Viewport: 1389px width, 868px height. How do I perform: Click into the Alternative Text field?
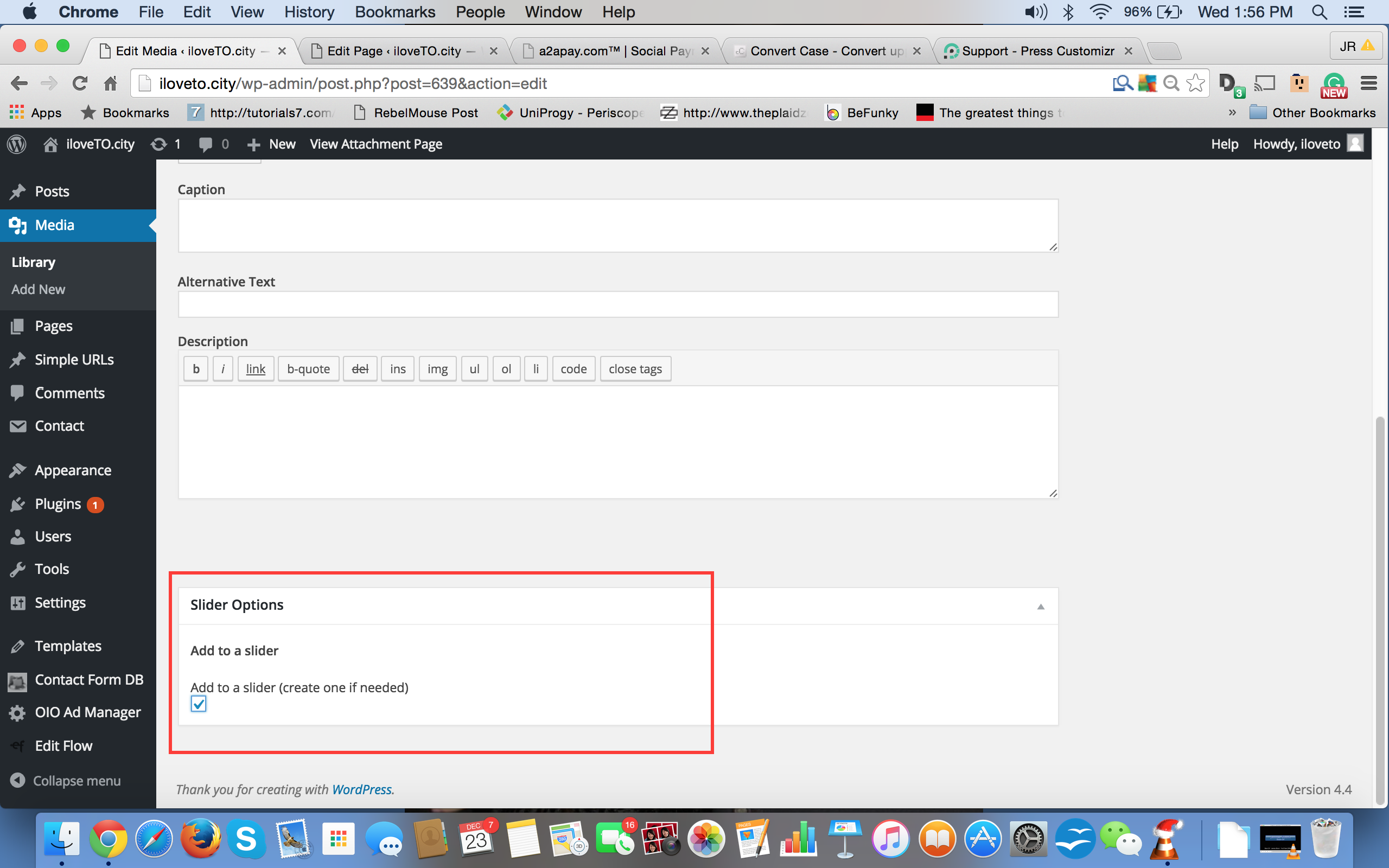tap(617, 304)
